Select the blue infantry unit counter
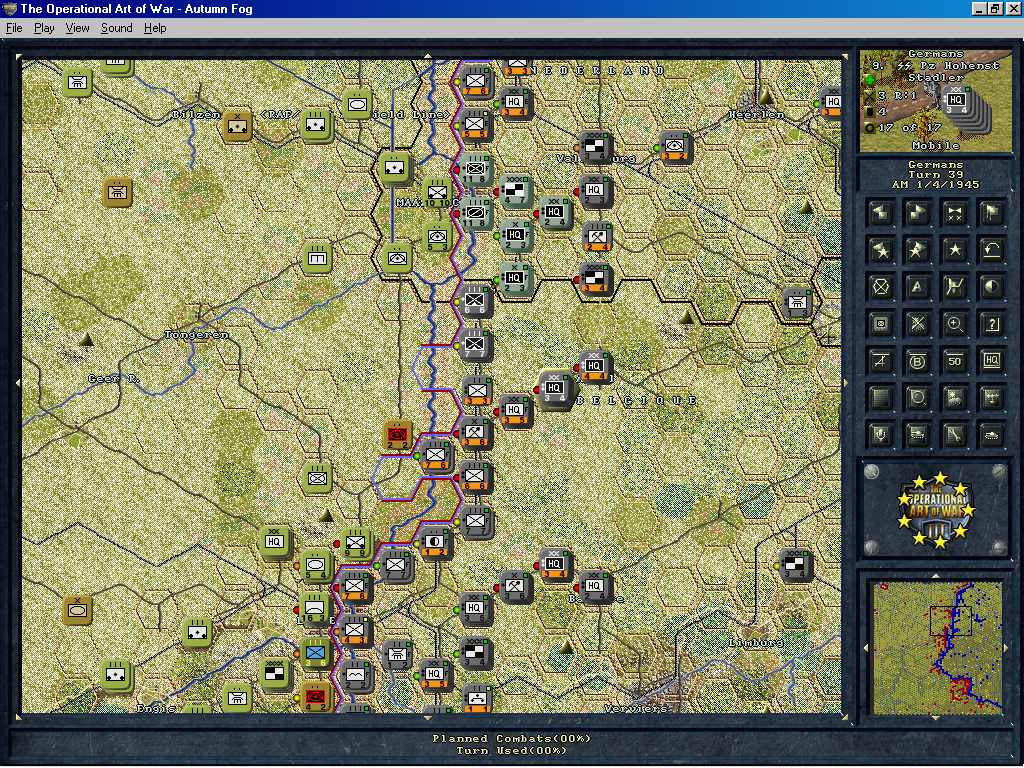Screen dimensions: 1024x768 coord(316,654)
